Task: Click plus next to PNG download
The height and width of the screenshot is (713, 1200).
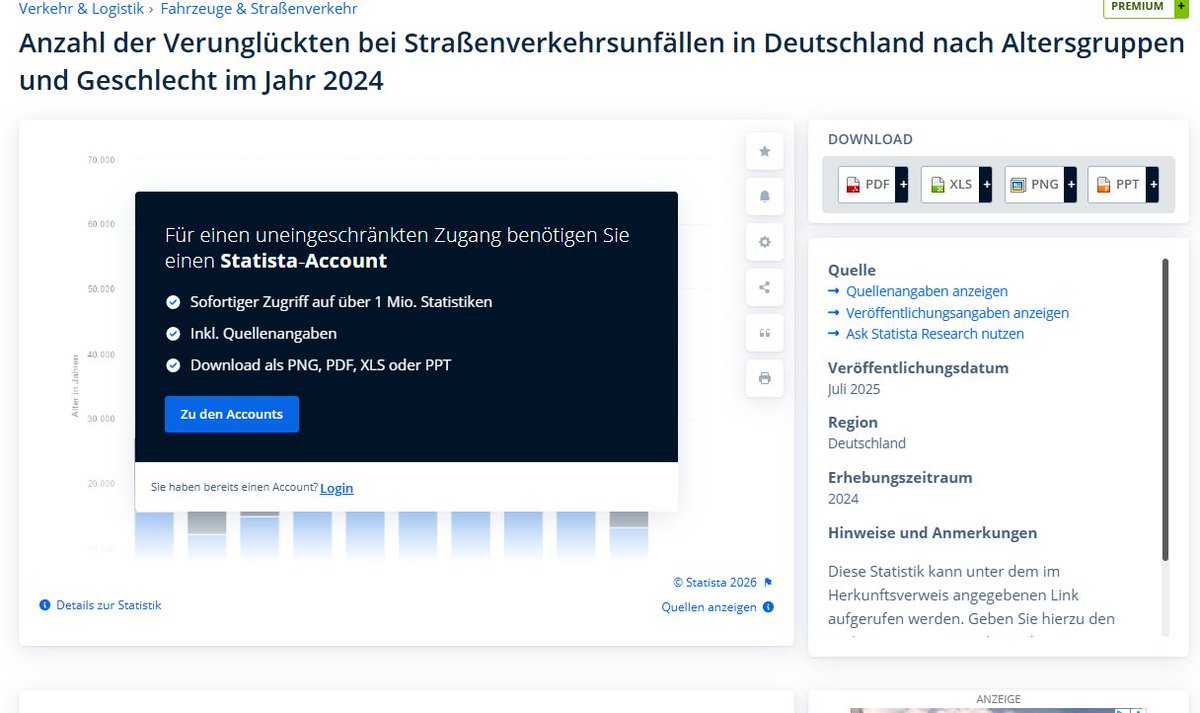Action: (1069, 185)
